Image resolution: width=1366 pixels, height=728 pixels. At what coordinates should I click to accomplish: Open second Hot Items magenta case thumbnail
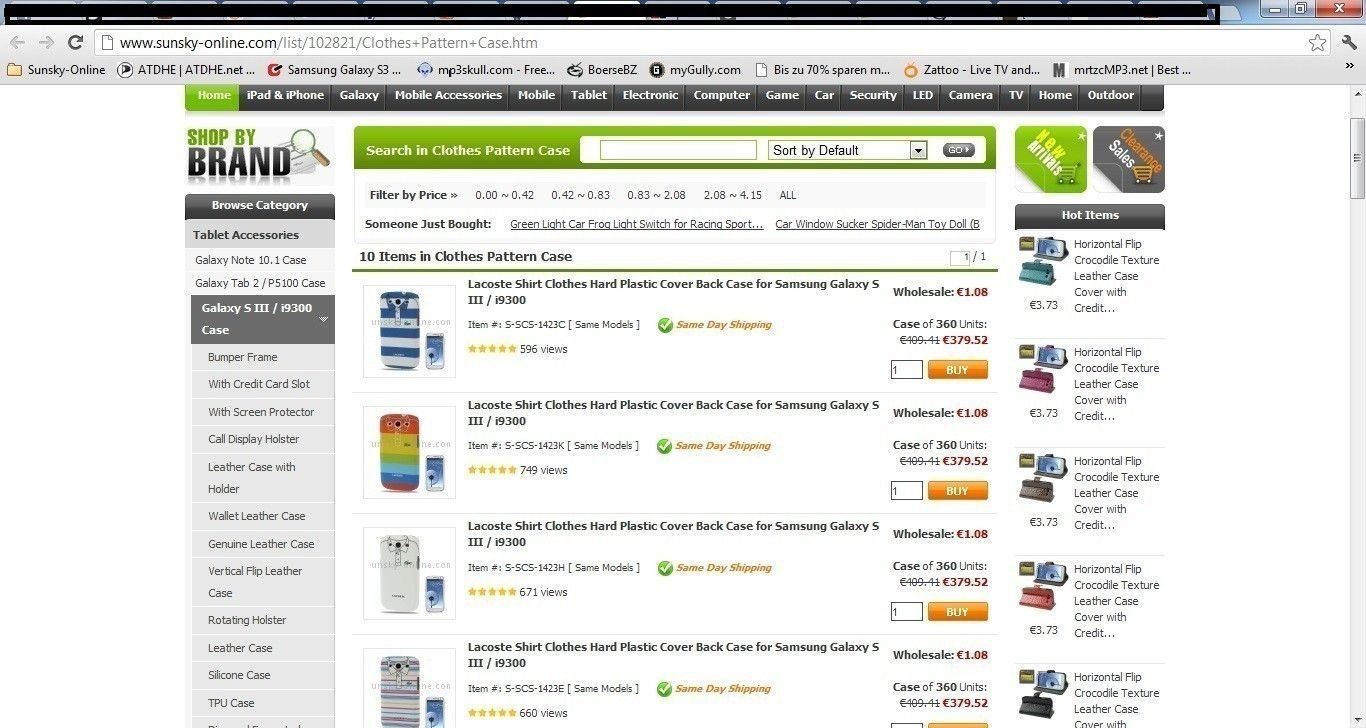1043,370
